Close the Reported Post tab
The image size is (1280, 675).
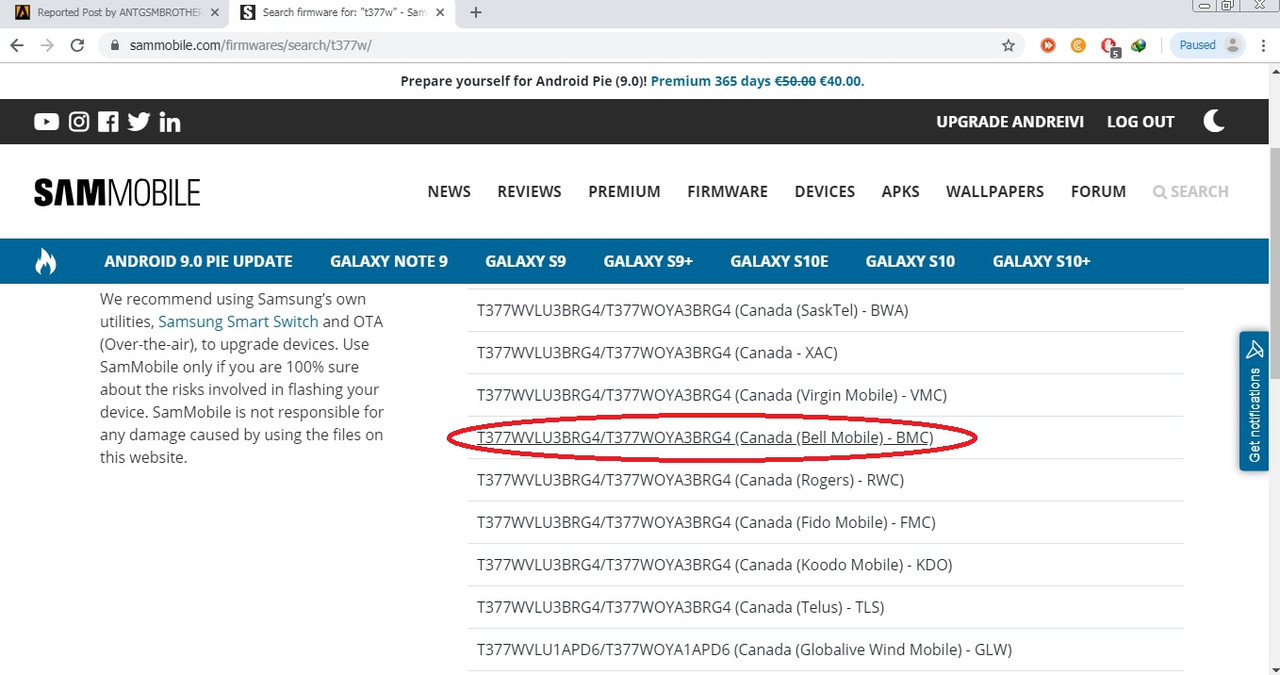click(214, 13)
